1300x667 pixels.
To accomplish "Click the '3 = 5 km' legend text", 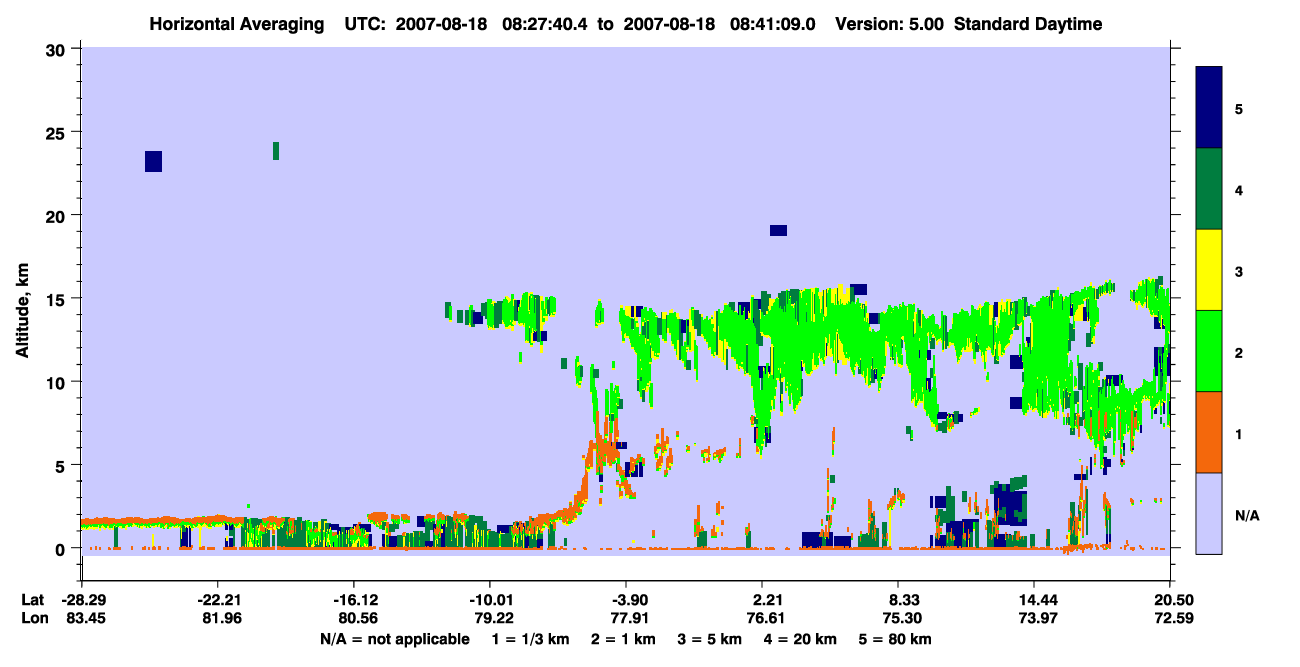I will [x=711, y=639].
